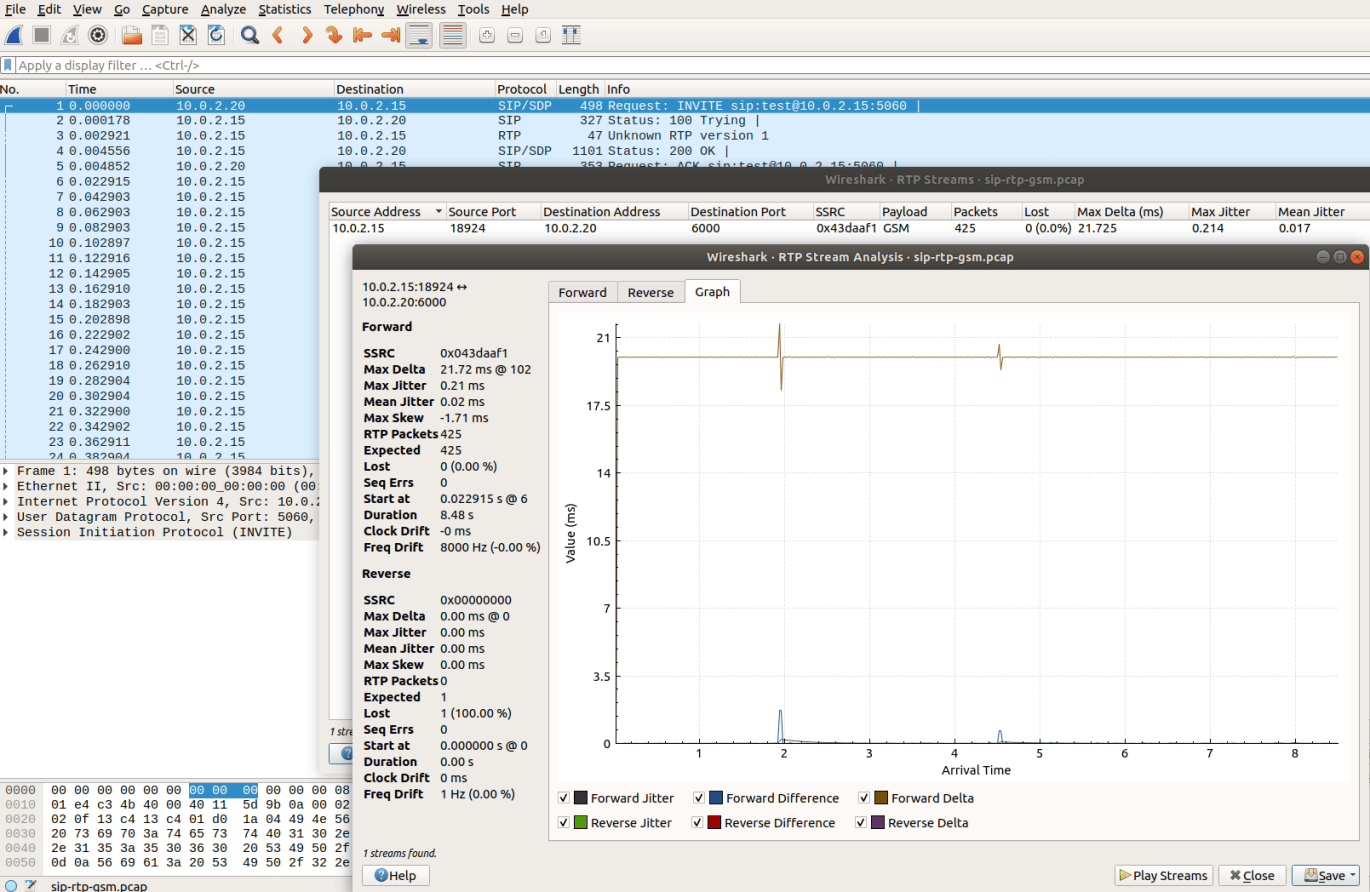1370x892 pixels.
Task: Sort by Source Address column header
Action: (x=387, y=212)
